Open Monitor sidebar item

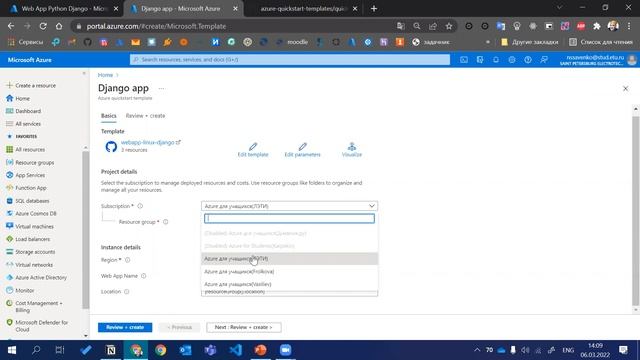(x=20, y=290)
